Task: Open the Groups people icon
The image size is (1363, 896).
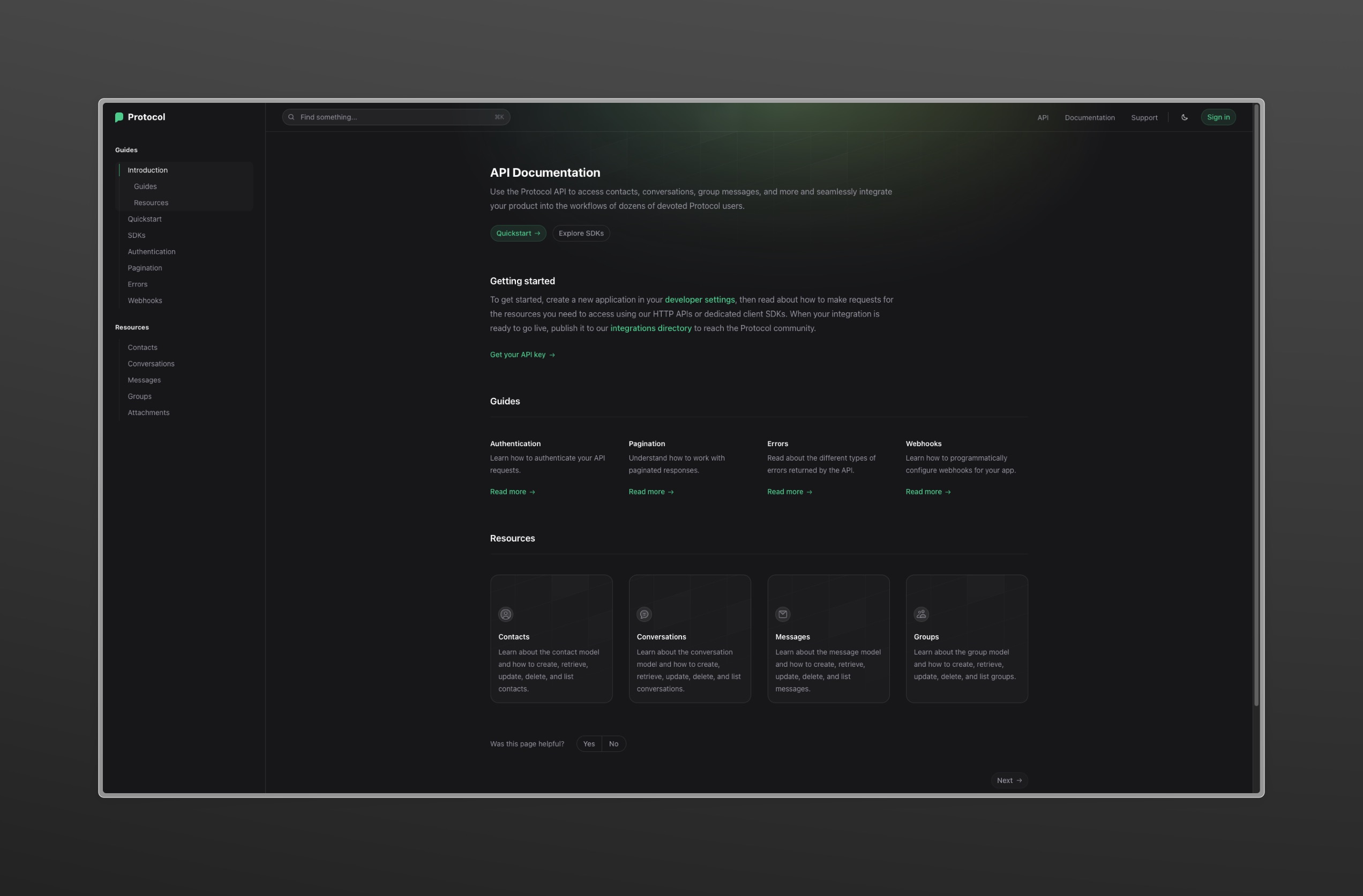Action: (x=922, y=614)
